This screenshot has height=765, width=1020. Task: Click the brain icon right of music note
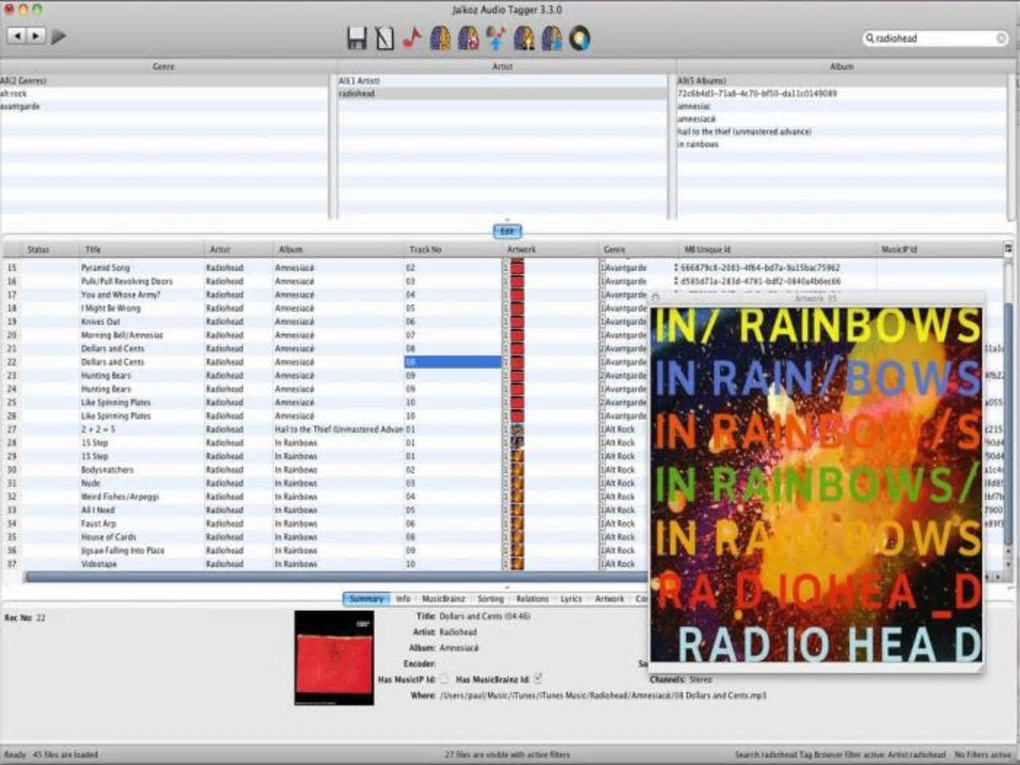[440, 38]
